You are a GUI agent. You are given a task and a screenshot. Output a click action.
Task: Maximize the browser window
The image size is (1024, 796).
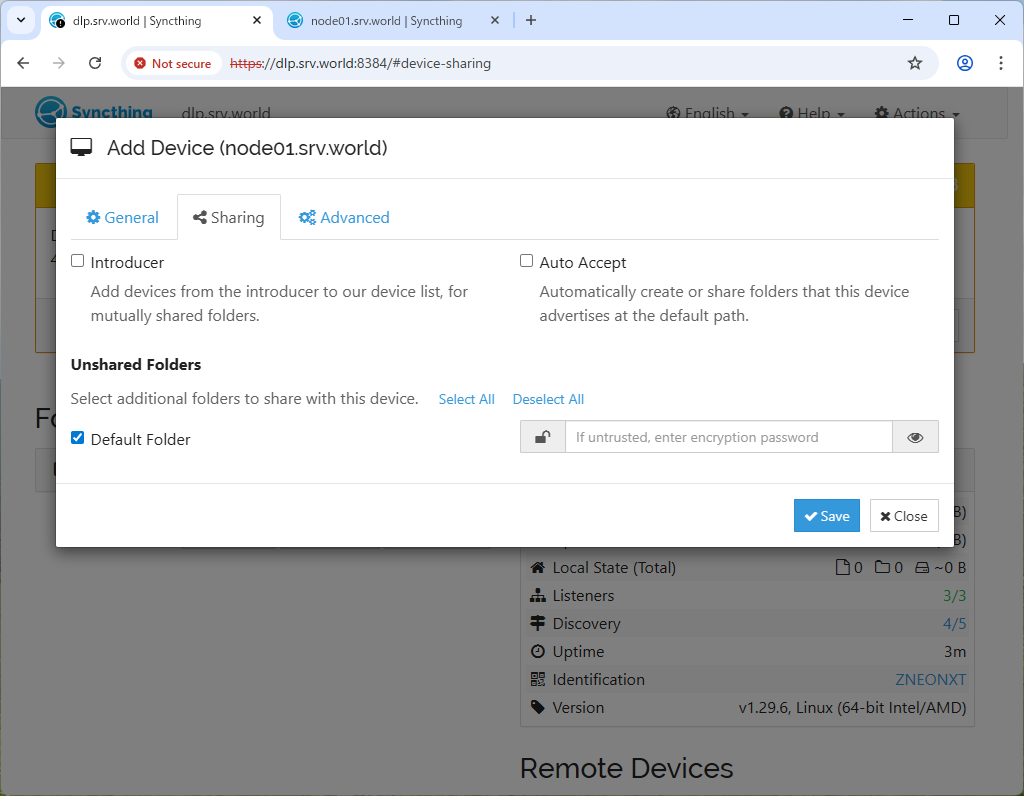point(953,20)
